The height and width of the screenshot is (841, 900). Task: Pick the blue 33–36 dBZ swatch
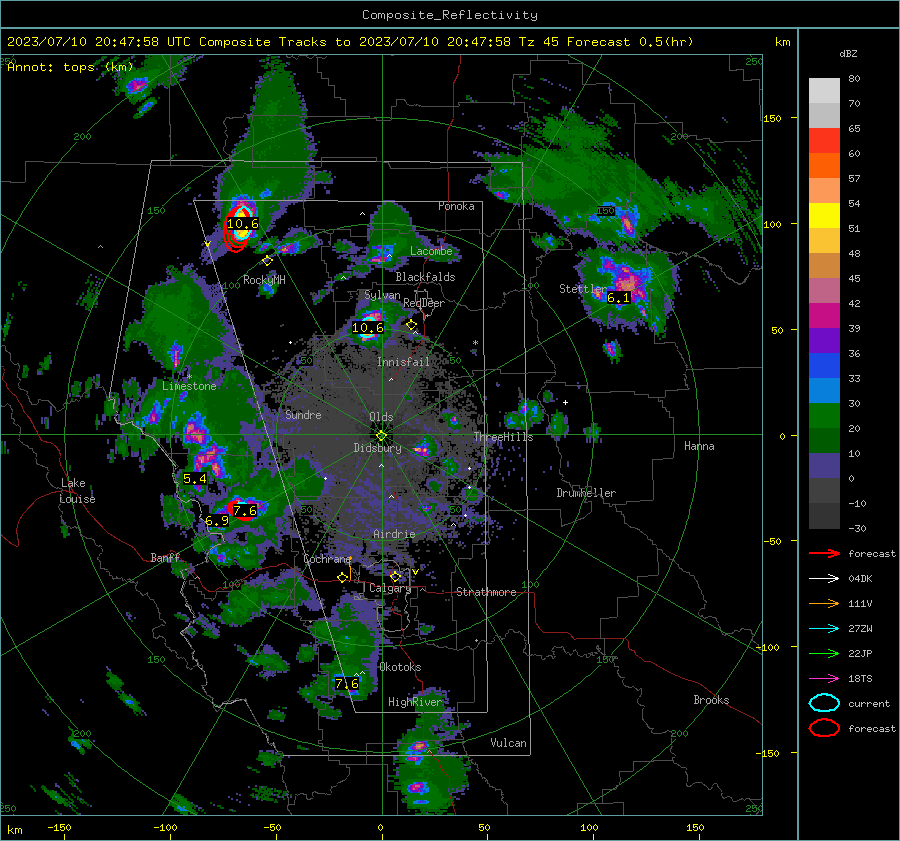(824, 366)
